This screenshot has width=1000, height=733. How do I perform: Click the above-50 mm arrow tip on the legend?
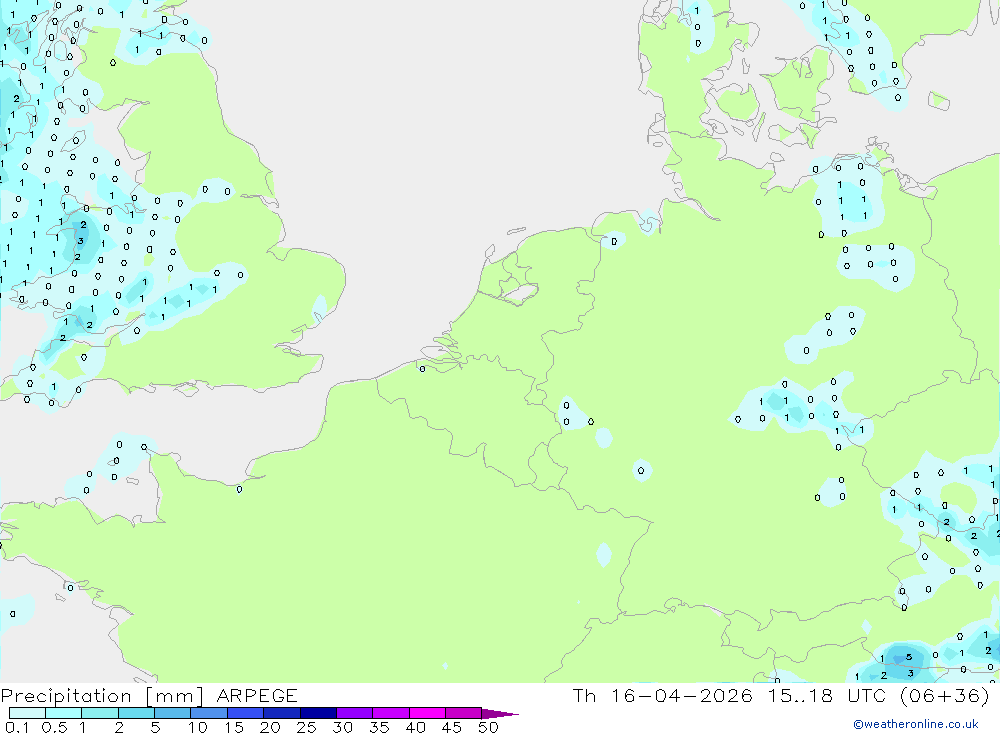click(501, 714)
